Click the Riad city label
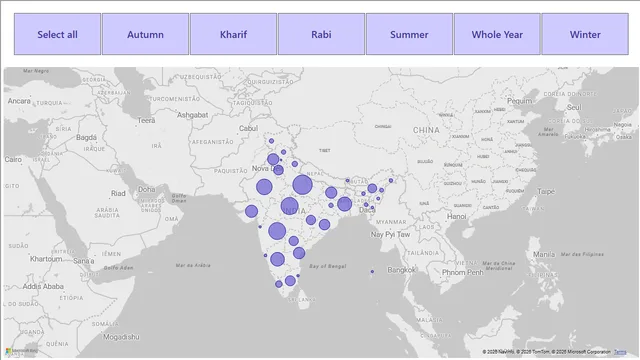Image resolution: width=640 pixels, height=360 pixels. tap(118, 193)
